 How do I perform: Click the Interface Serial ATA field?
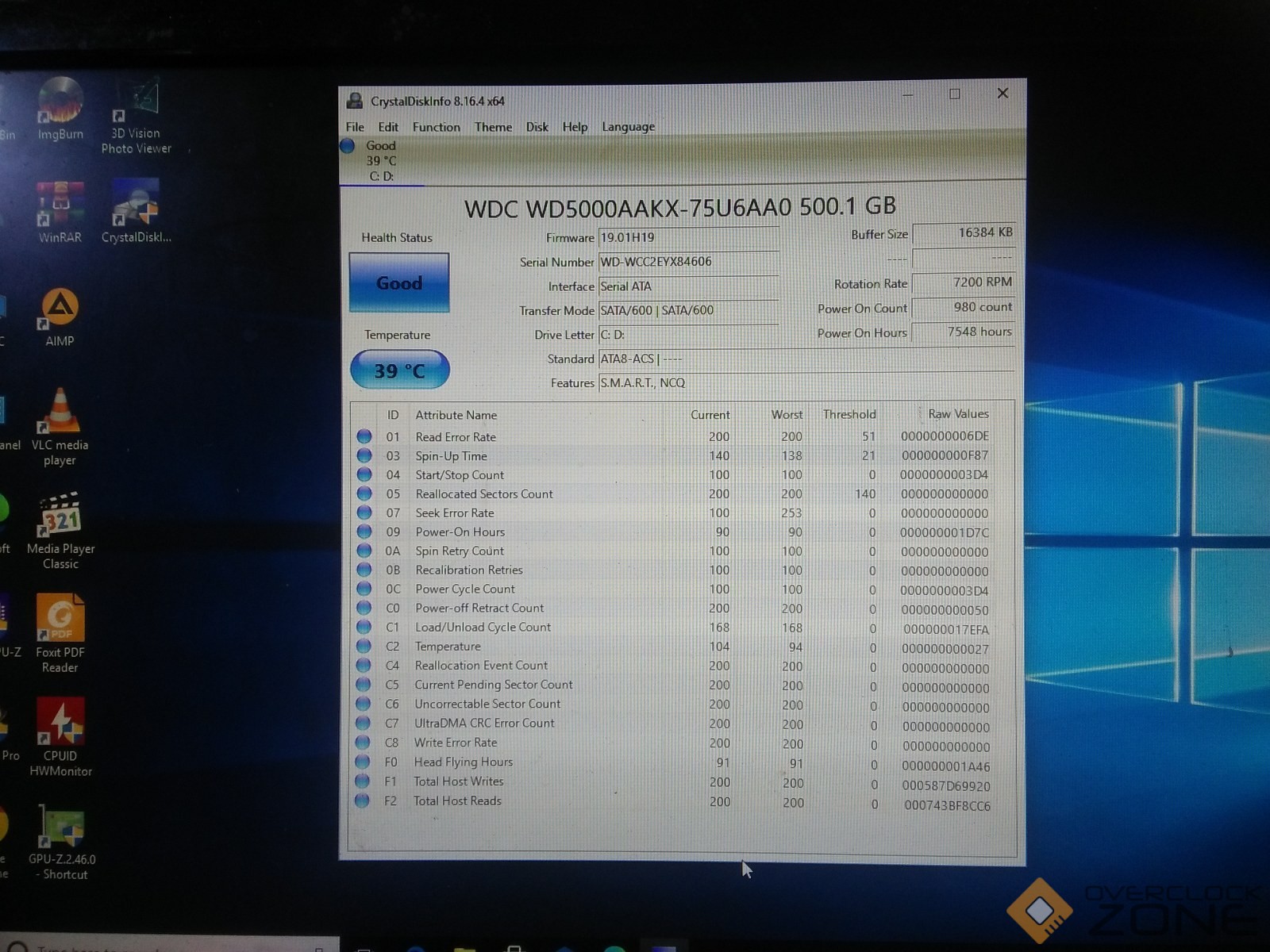[688, 286]
